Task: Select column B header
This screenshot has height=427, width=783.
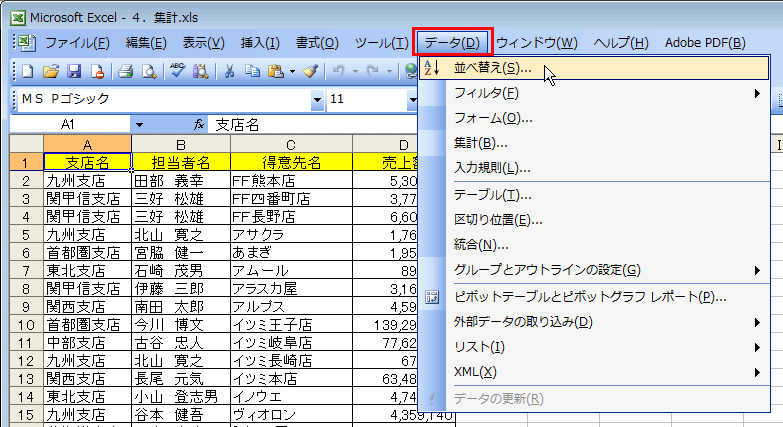Action: 181,143
